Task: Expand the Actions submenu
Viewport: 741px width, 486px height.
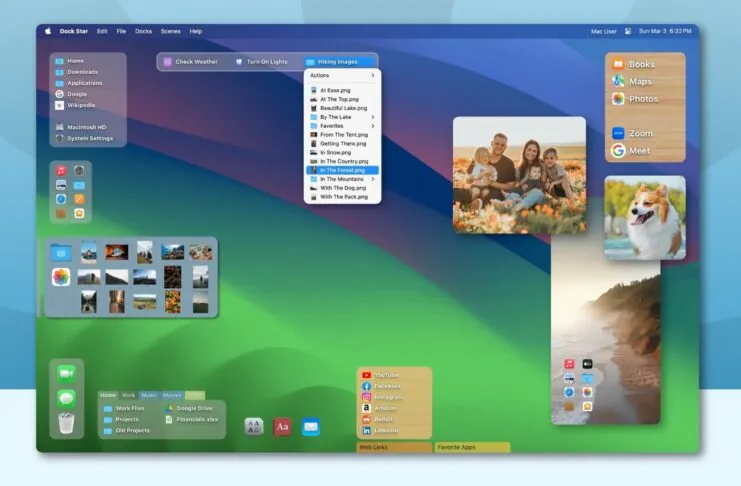Action: [x=342, y=76]
